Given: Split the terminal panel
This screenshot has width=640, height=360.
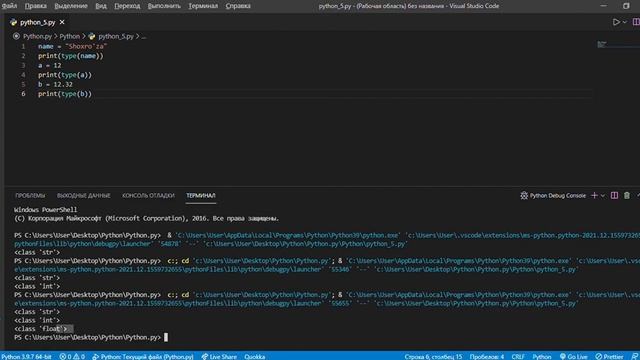Looking at the screenshot, I should (x=614, y=196).
